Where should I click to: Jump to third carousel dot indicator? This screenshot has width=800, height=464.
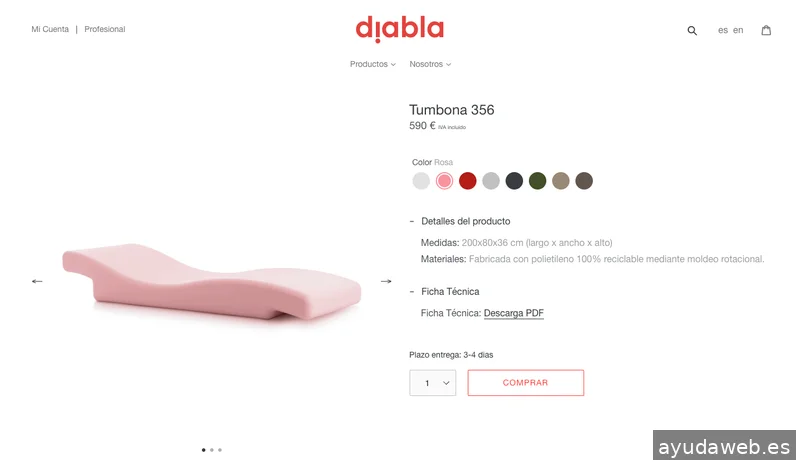coord(220,450)
